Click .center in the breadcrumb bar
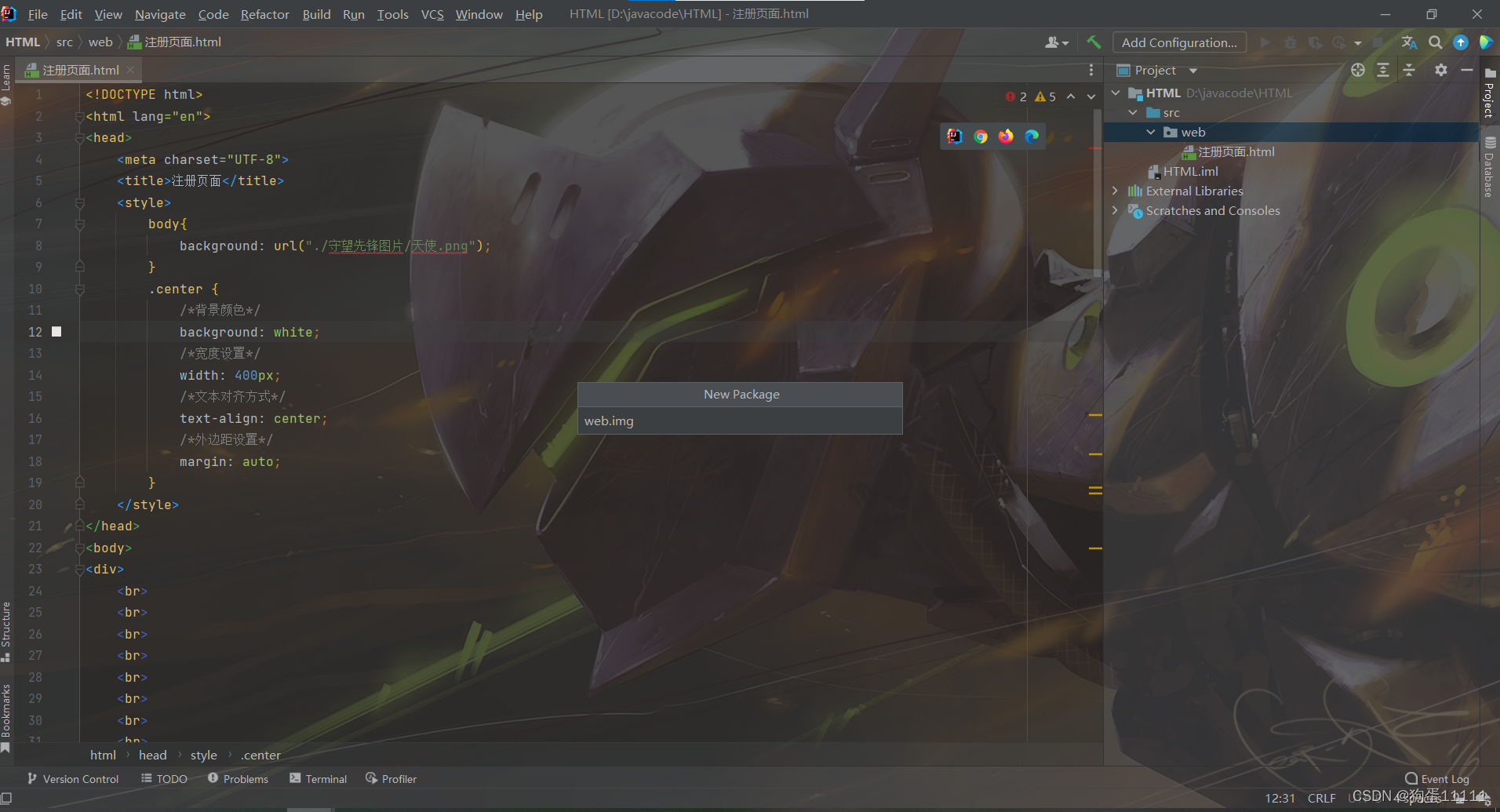The width and height of the screenshot is (1500, 812). point(260,755)
